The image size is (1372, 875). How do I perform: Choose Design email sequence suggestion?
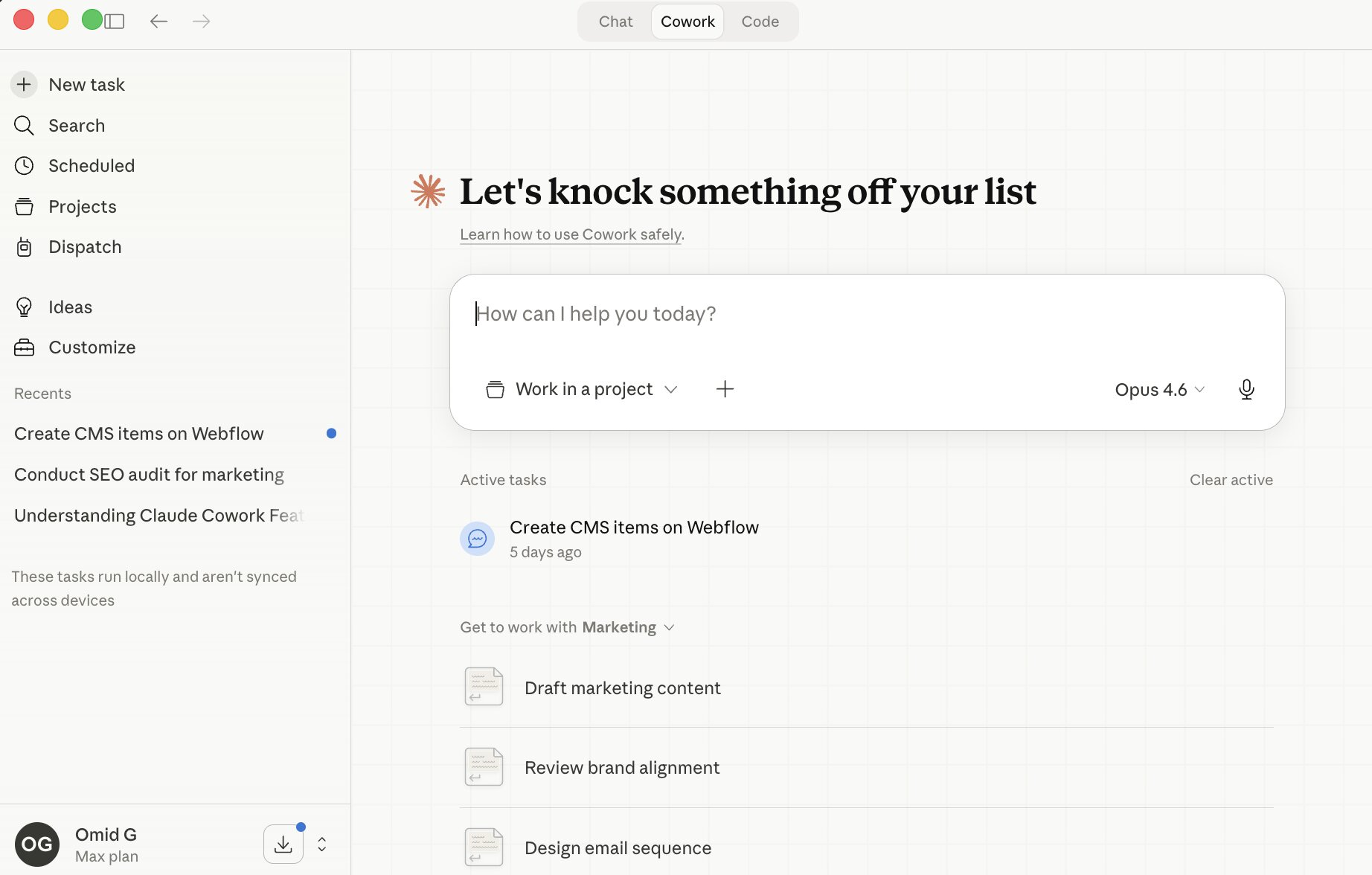(x=866, y=848)
